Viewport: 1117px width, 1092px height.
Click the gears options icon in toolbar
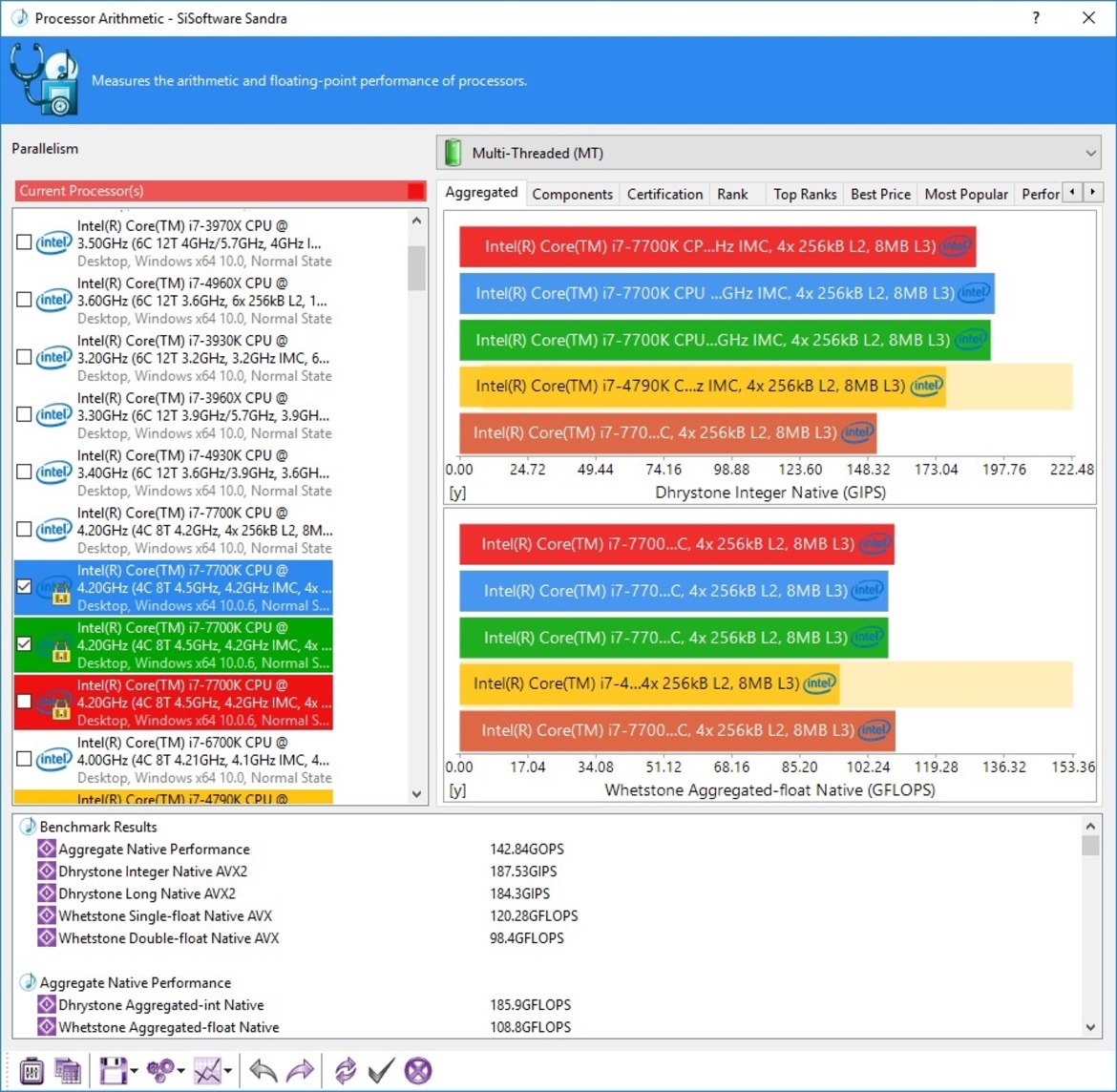pyautogui.click(x=159, y=1071)
